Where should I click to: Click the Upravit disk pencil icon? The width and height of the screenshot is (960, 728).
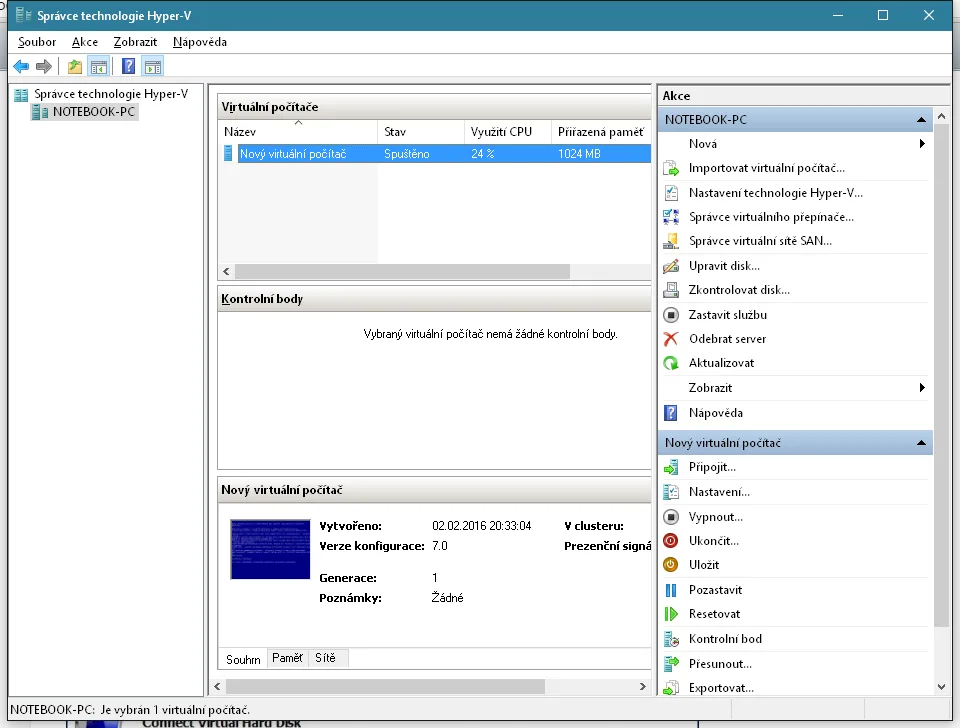(x=671, y=266)
